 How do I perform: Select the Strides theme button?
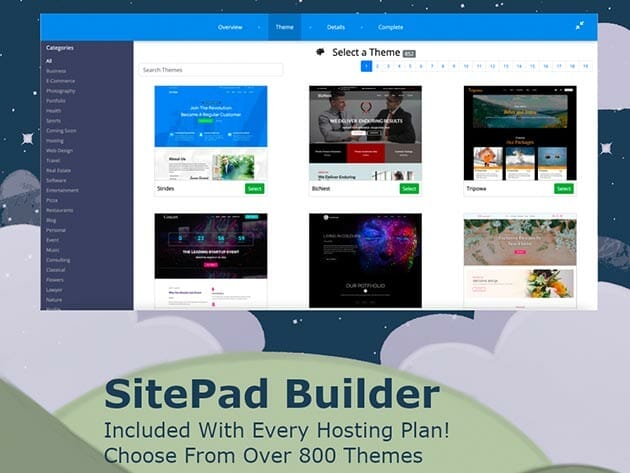click(254, 188)
